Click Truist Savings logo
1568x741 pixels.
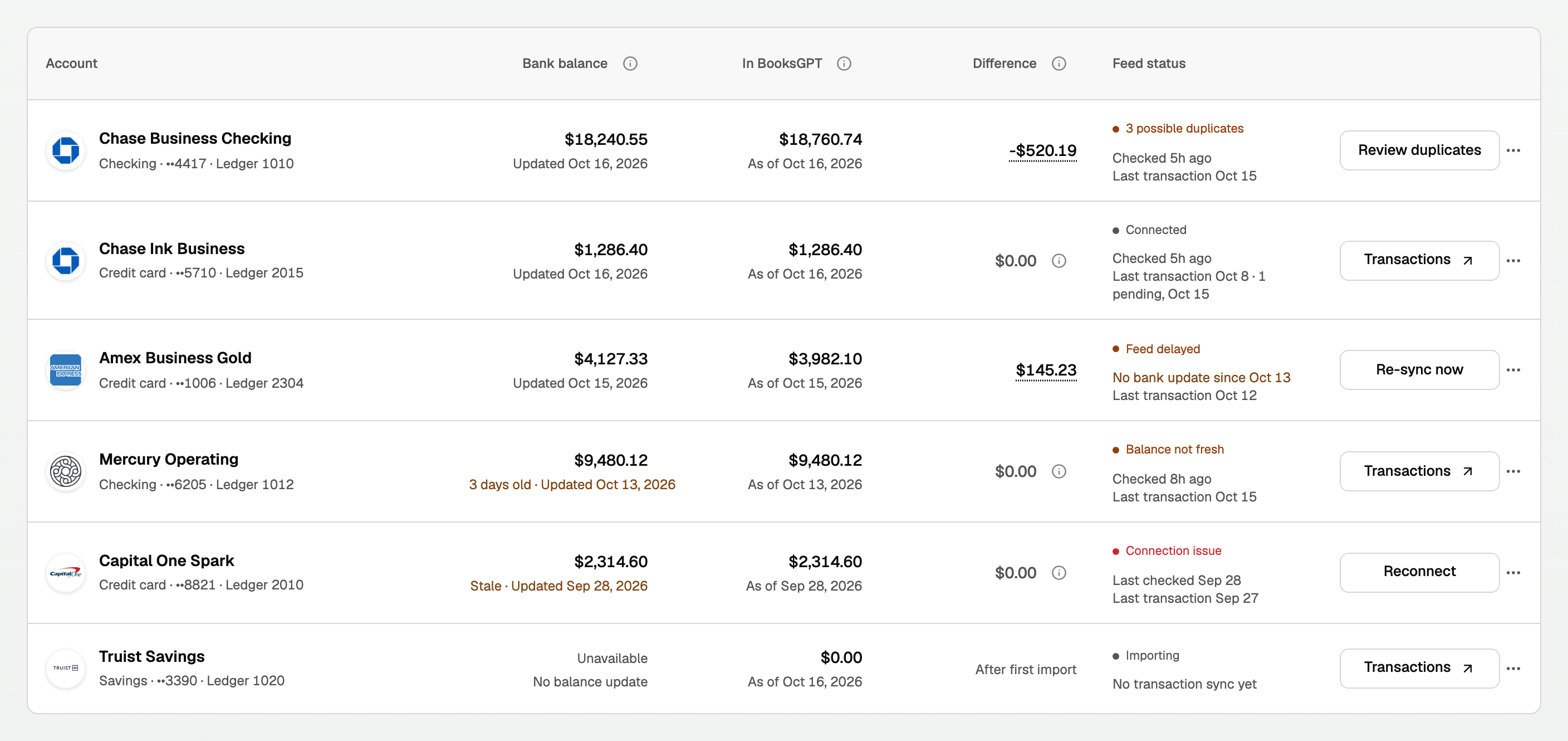point(66,668)
